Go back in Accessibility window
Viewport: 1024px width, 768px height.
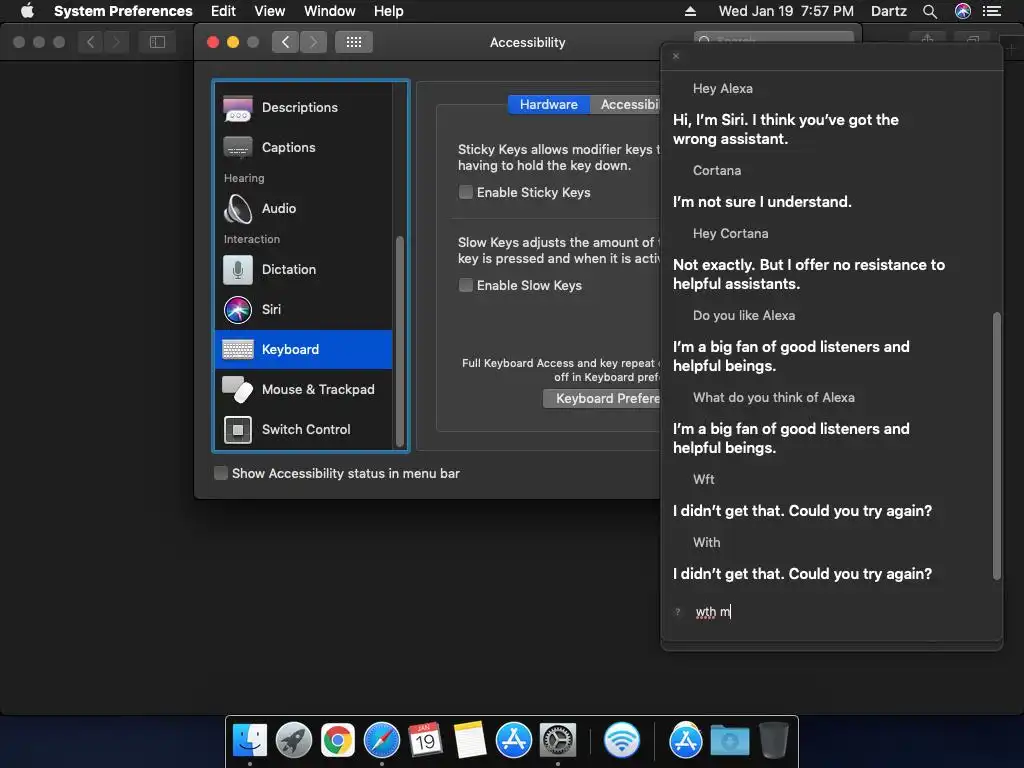(285, 42)
